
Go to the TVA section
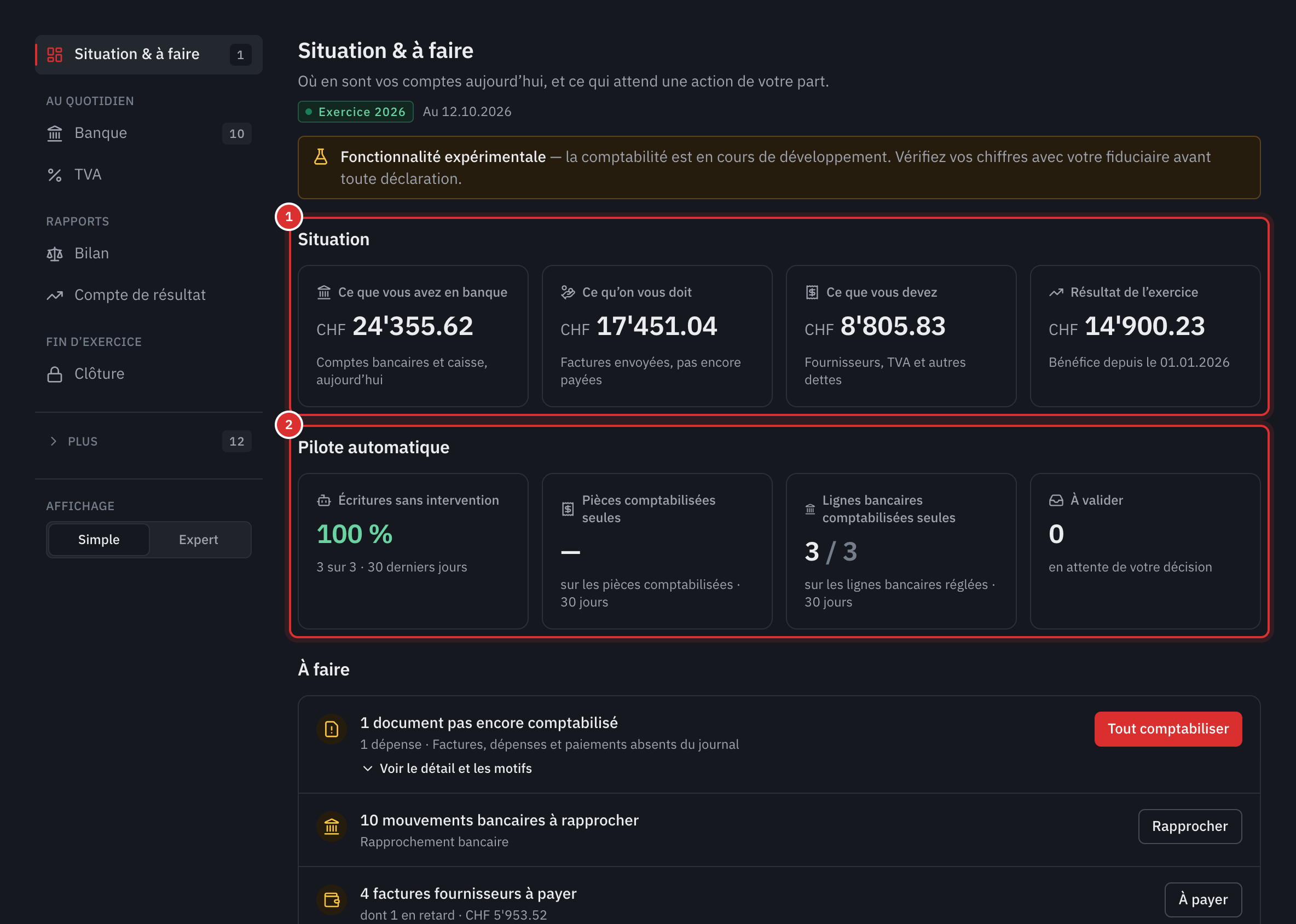point(148,175)
